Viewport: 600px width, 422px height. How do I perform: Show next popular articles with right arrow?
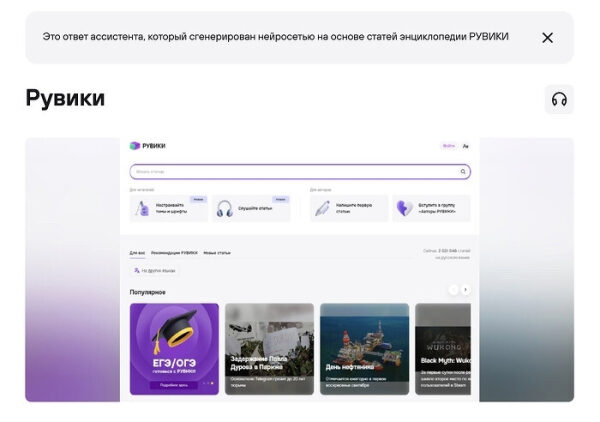[465, 290]
